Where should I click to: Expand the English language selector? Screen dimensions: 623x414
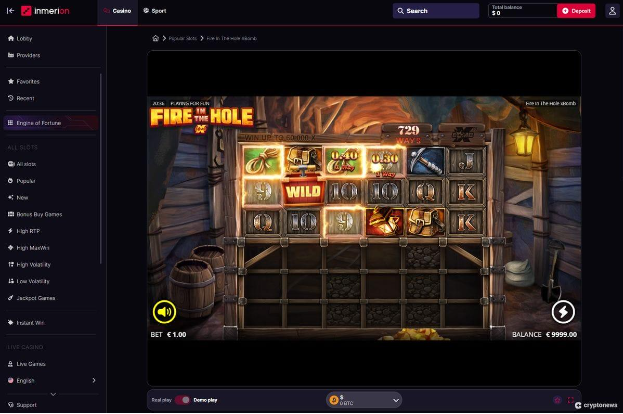[x=52, y=381]
